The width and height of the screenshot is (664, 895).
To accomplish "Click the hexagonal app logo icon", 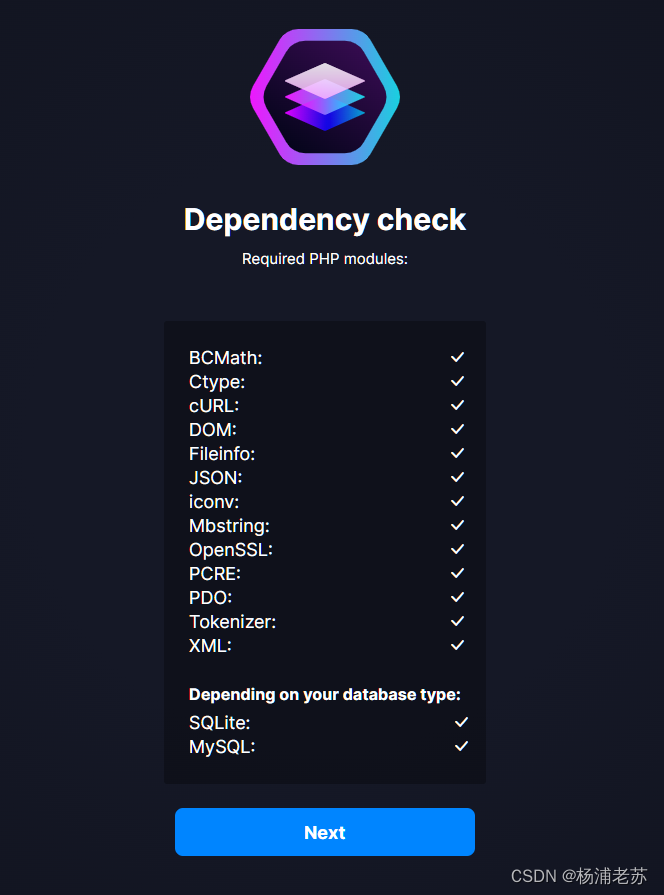I will [324, 96].
